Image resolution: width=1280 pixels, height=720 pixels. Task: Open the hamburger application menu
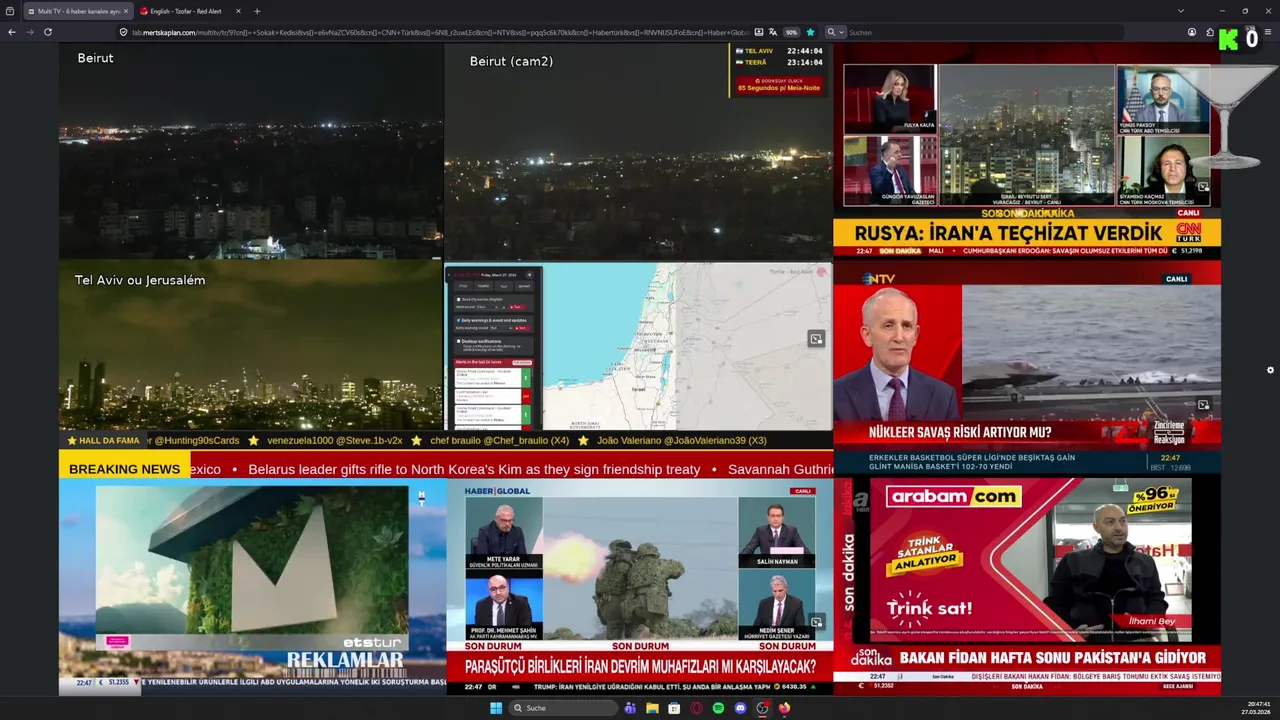pos(1268,32)
